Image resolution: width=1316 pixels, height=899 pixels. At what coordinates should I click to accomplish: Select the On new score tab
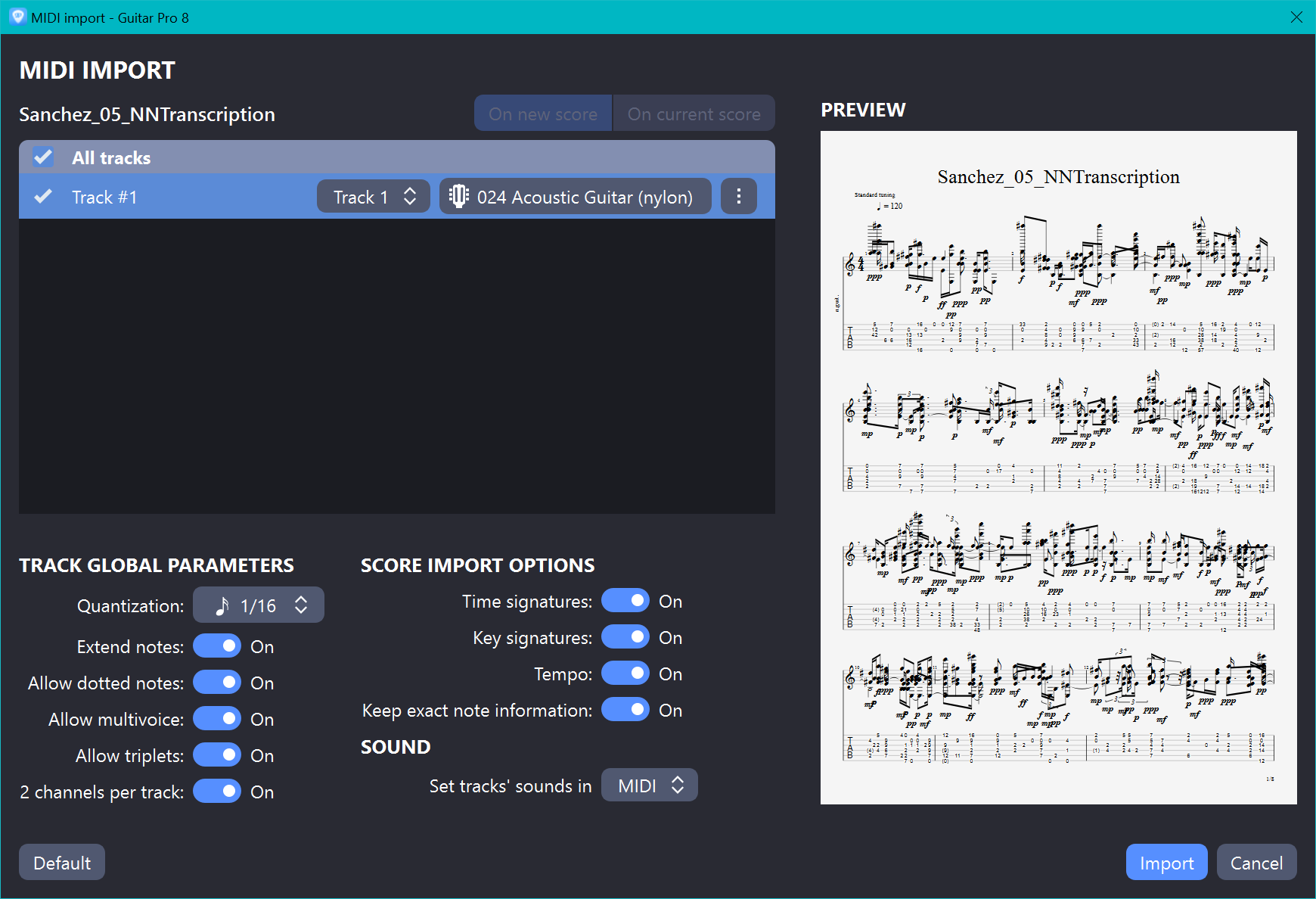(x=542, y=114)
